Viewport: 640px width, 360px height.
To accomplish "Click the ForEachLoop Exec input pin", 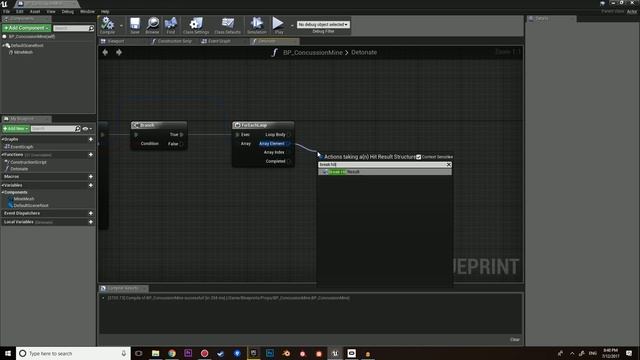I will pos(237,134).
